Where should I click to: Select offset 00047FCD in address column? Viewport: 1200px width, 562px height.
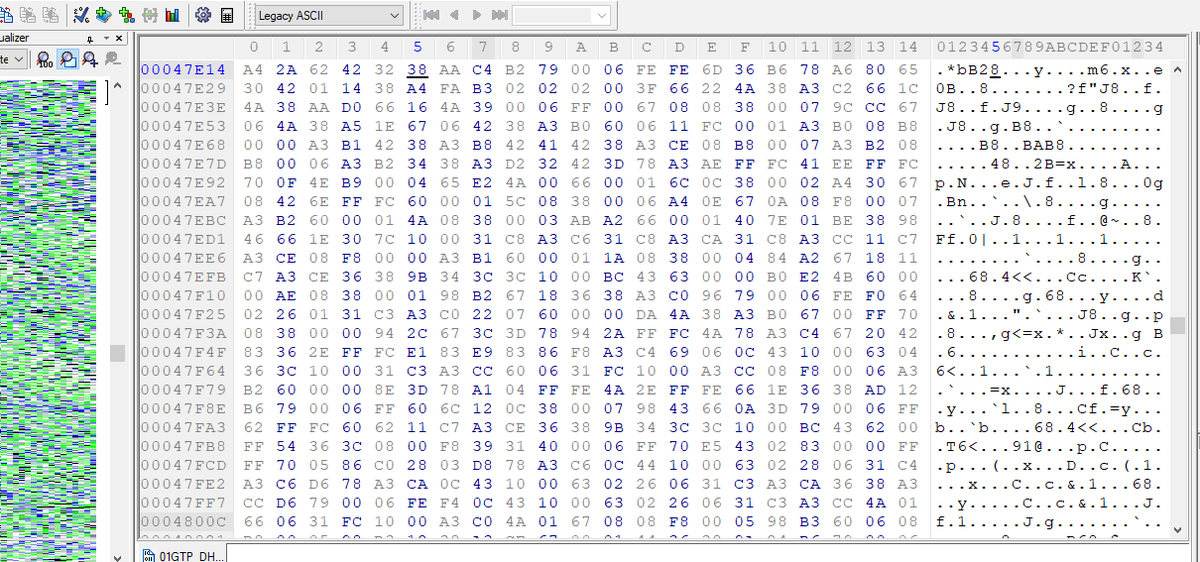[x=184, y=465]
